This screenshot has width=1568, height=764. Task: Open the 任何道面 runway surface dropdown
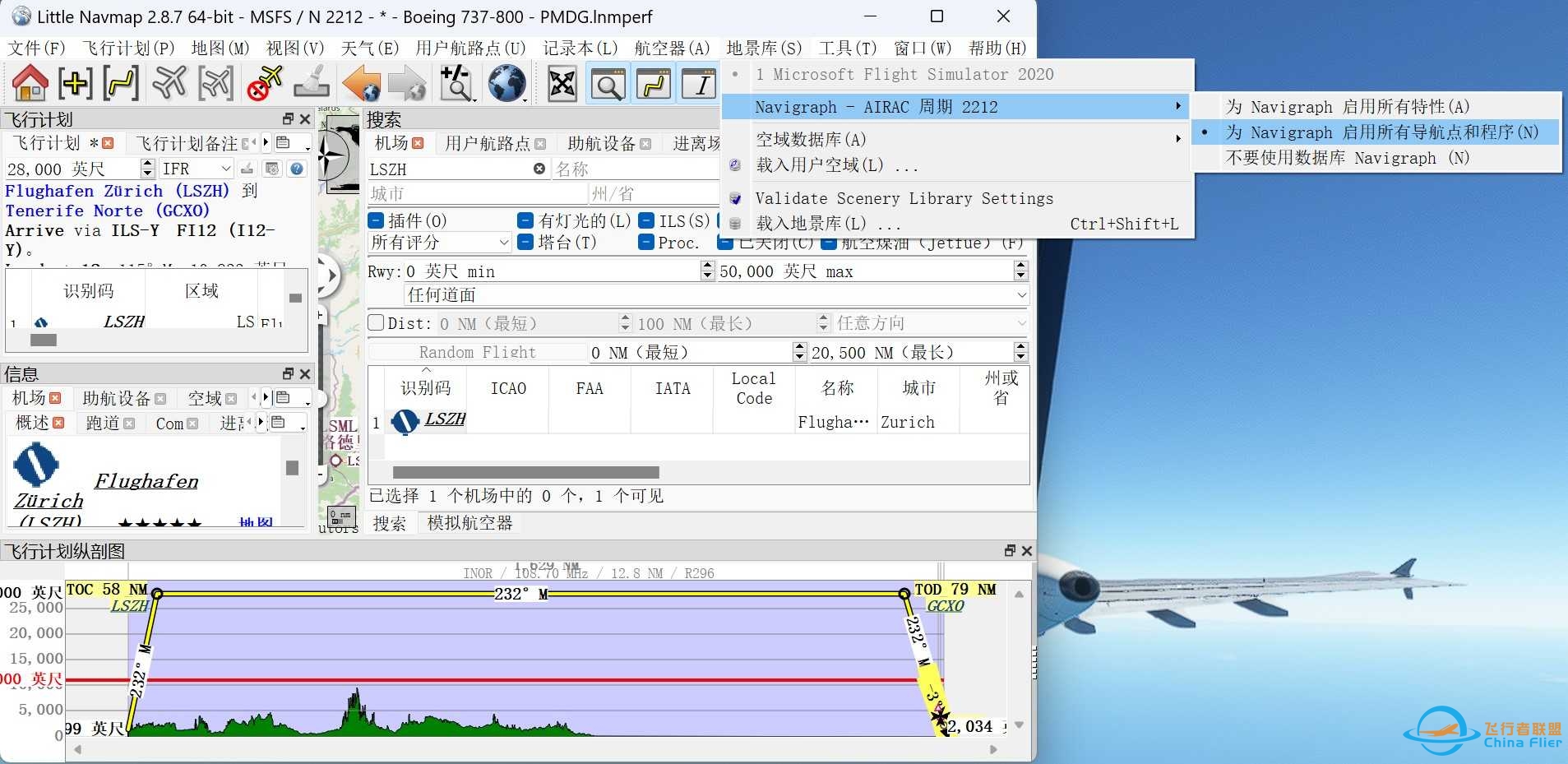pos(716,295)
